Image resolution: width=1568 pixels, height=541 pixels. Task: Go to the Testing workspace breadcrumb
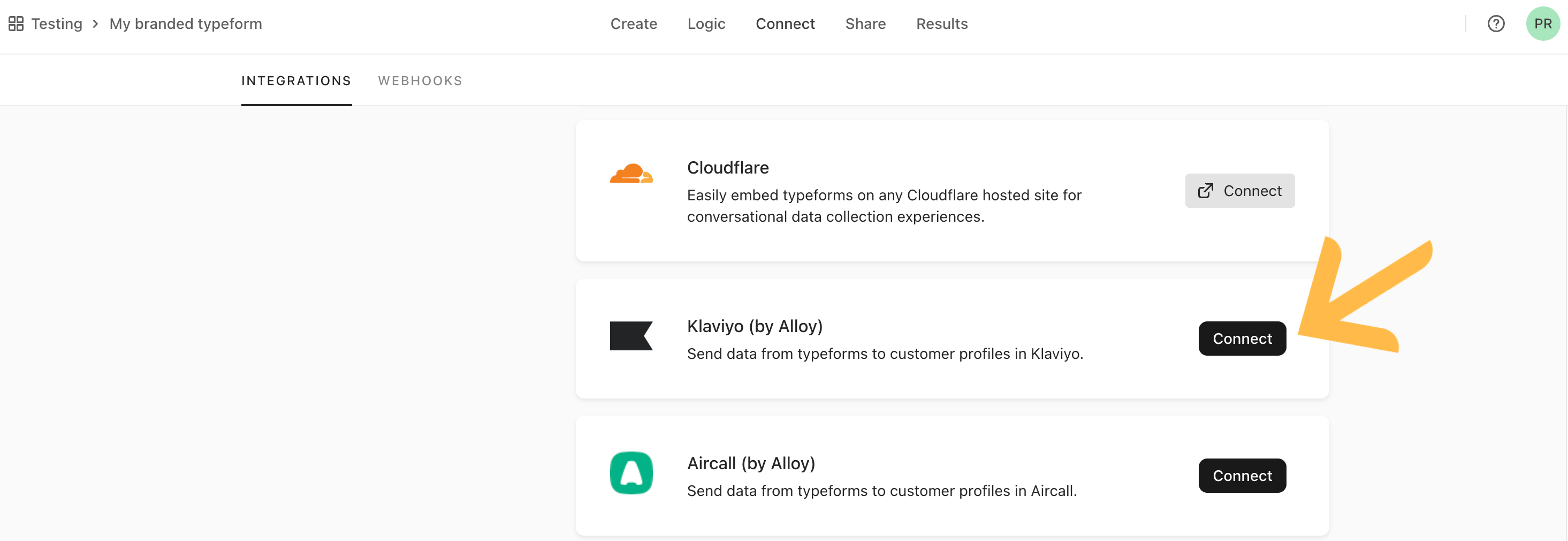click(57, 24)
